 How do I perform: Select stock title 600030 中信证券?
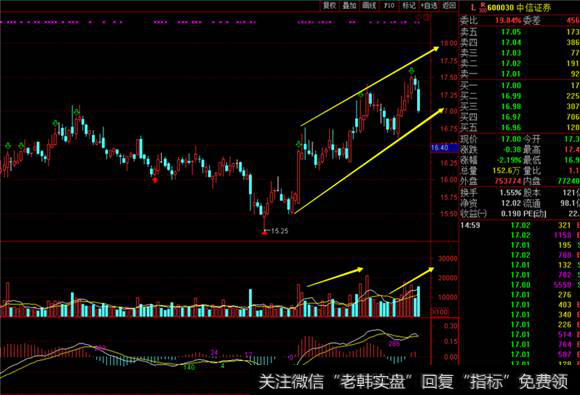tap(519, 7)
